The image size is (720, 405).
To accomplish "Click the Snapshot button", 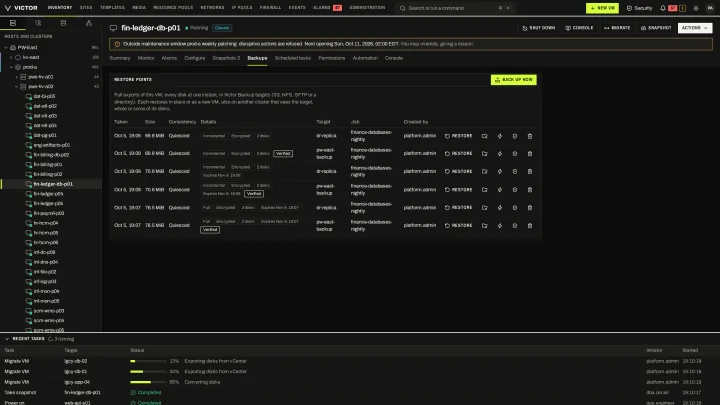I will click(656, 28).
